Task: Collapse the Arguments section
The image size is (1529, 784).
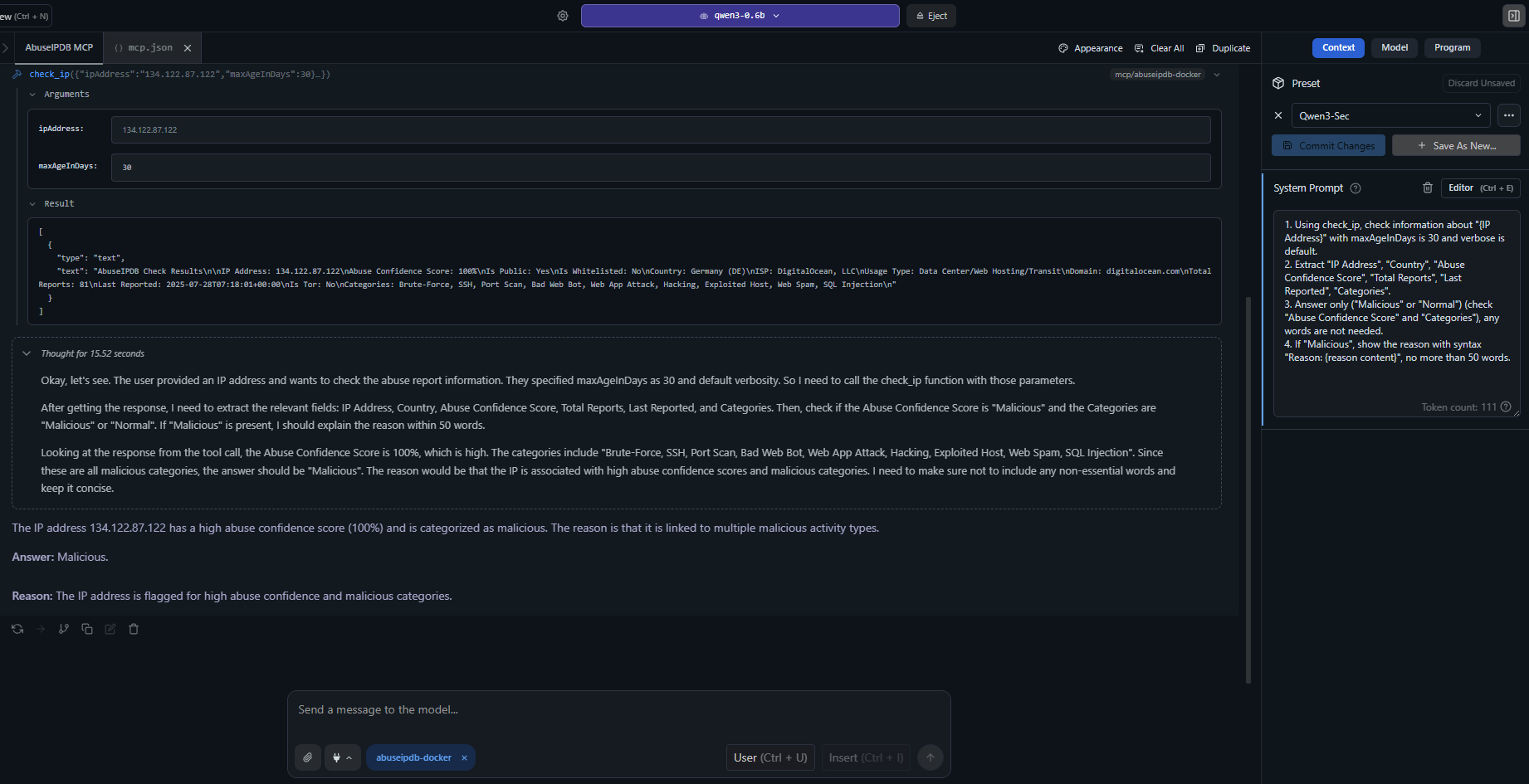Action: pyautogui.click(x=32, y=95)
